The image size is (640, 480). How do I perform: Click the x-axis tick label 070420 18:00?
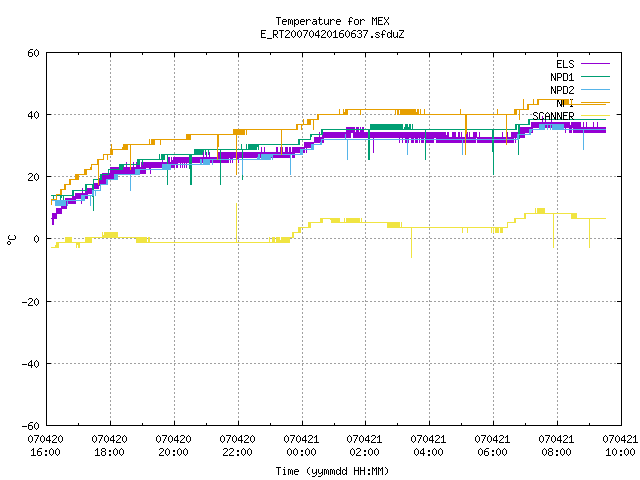pos(109,446)
